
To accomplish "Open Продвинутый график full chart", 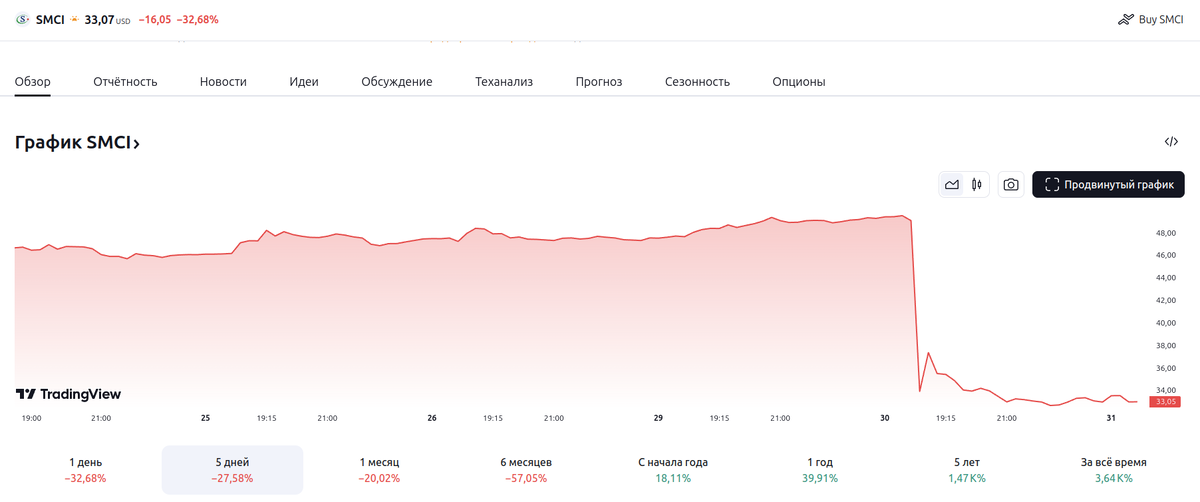I will [1108, 184].
